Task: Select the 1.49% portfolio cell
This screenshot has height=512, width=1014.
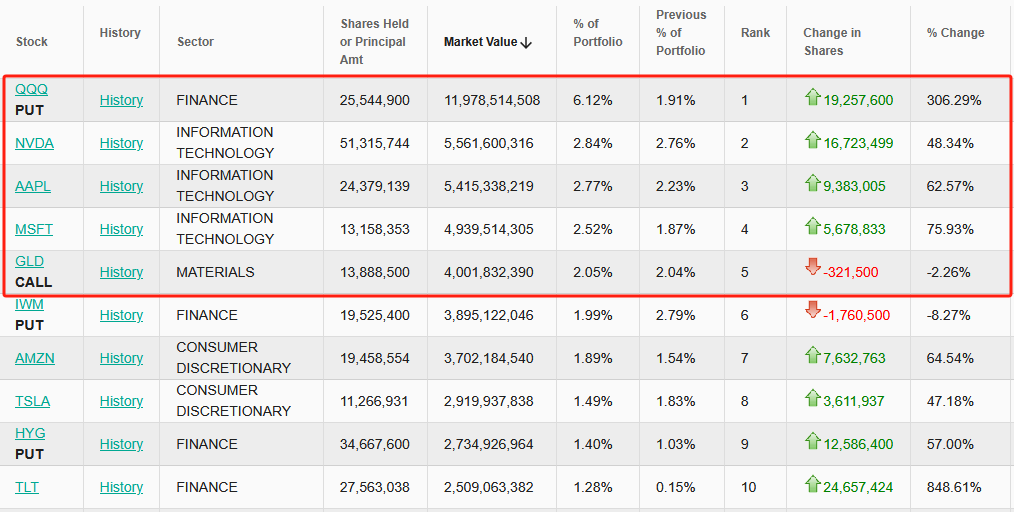Action: coord(592,401)
